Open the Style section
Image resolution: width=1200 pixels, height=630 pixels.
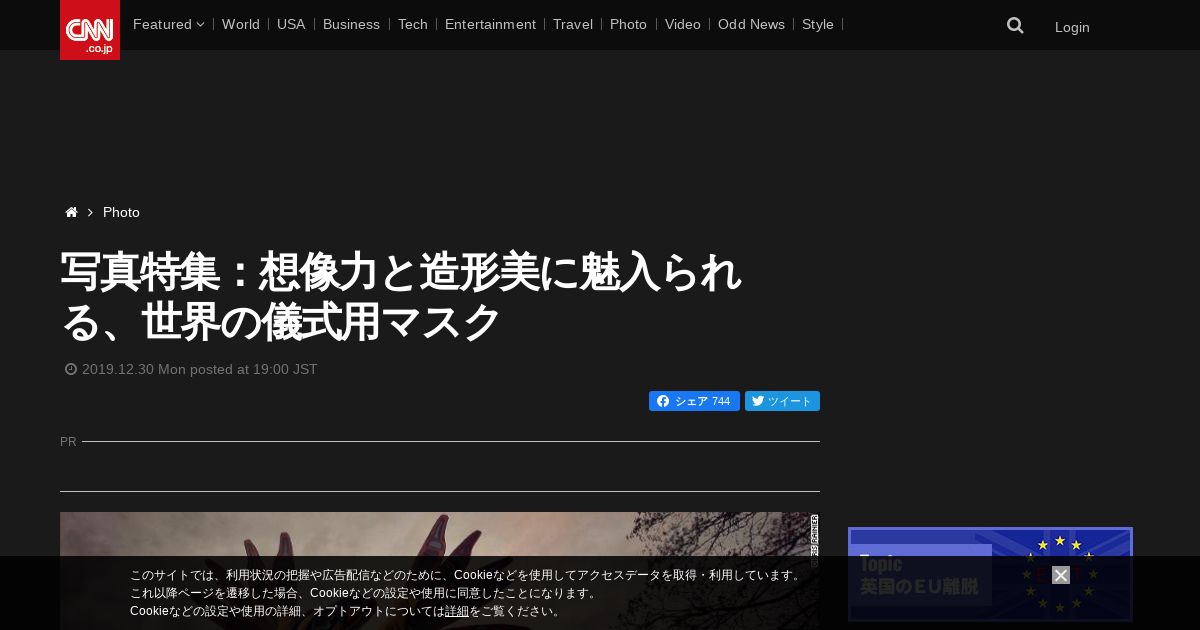(x=818, y=24)
